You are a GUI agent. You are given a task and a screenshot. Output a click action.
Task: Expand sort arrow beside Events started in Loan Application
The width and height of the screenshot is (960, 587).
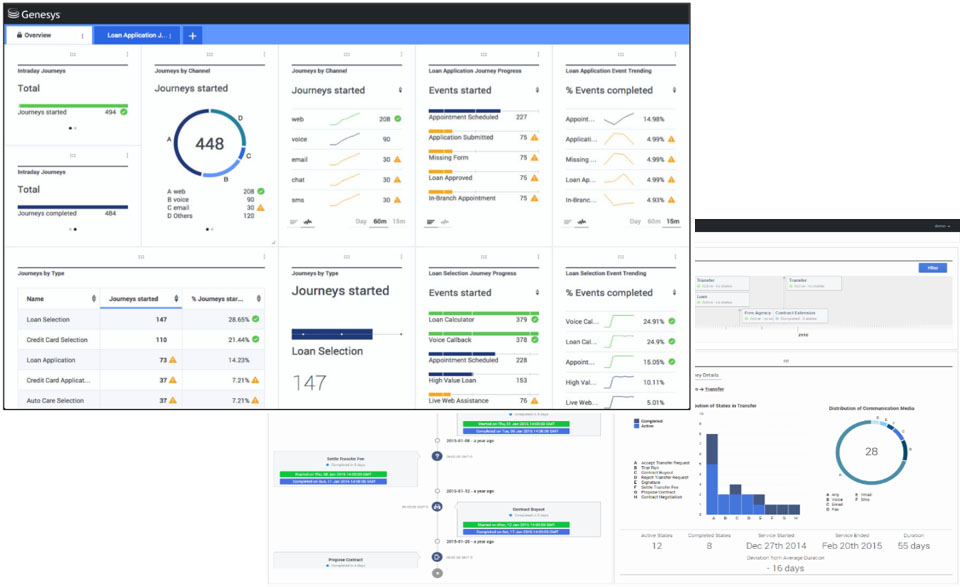coord(538,90)
